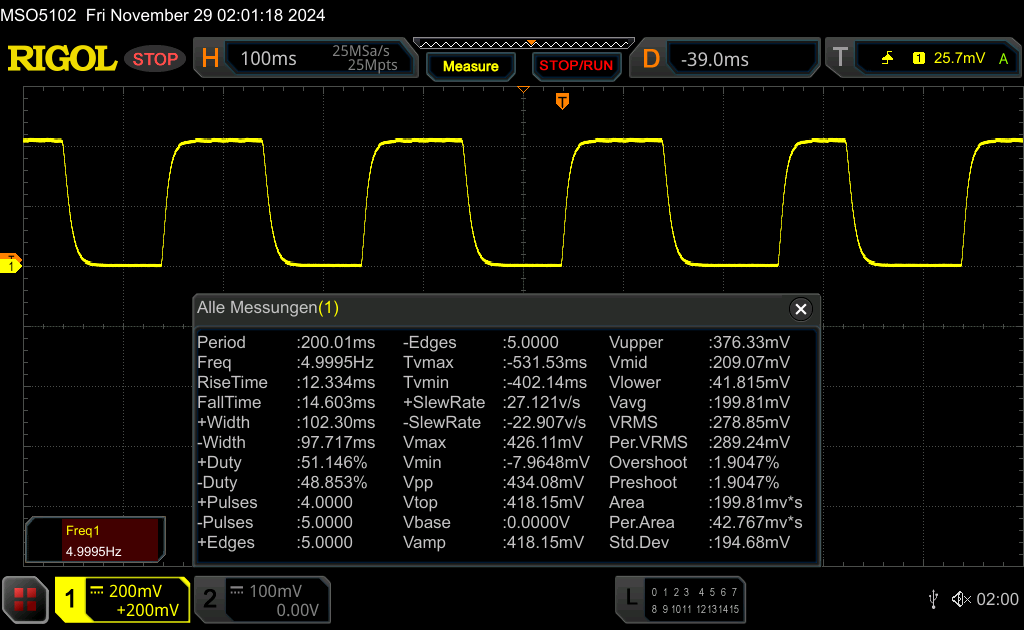Click the orange H horizontal settings icon
Image resolution: width=1024 pixels, height=630 pixels.
[x=210, y=59]
